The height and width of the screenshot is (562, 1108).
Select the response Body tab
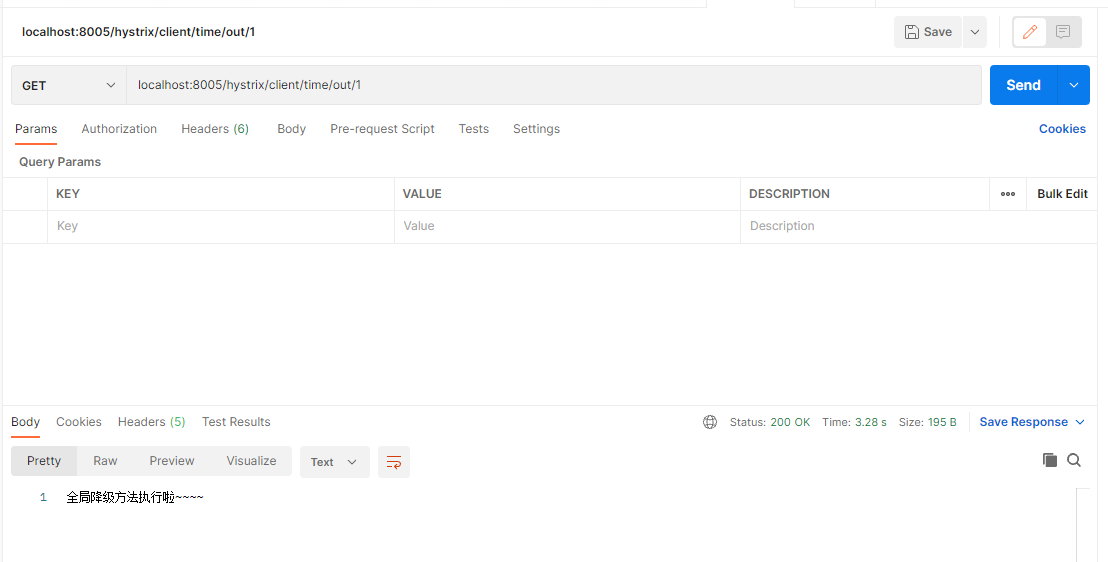pyautogui.click(x=25, y=422)
